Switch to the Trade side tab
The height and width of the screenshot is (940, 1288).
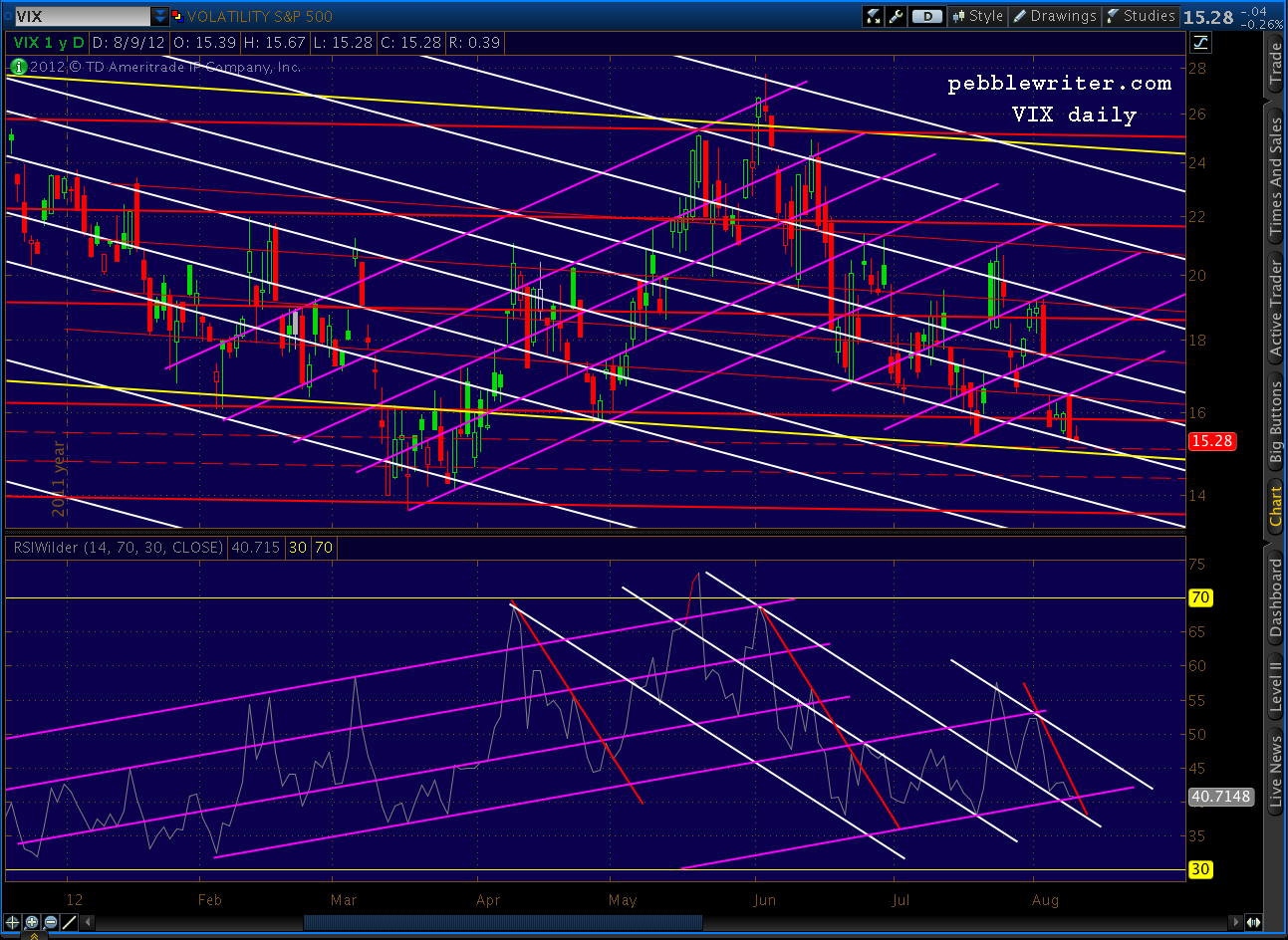pyautogui.click(x=1276, y=65)
